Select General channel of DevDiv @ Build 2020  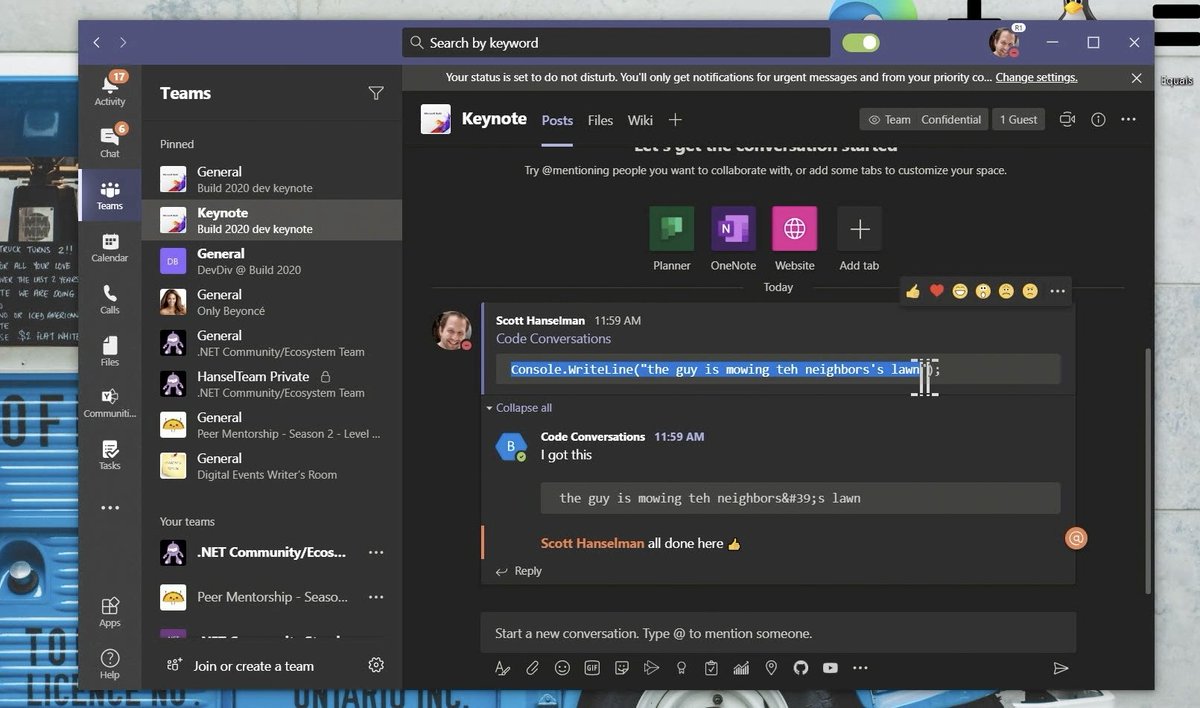click(272, 261)
